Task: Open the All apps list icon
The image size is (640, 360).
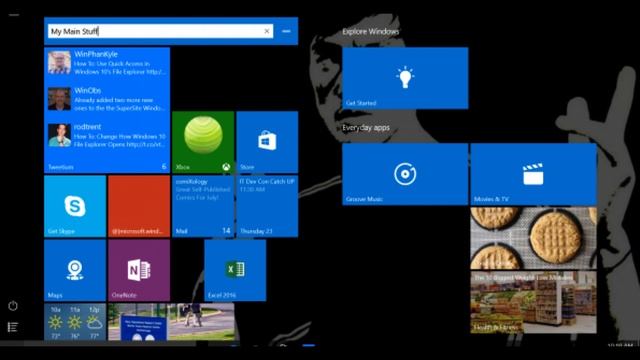Action: click(x=13, y=327)
